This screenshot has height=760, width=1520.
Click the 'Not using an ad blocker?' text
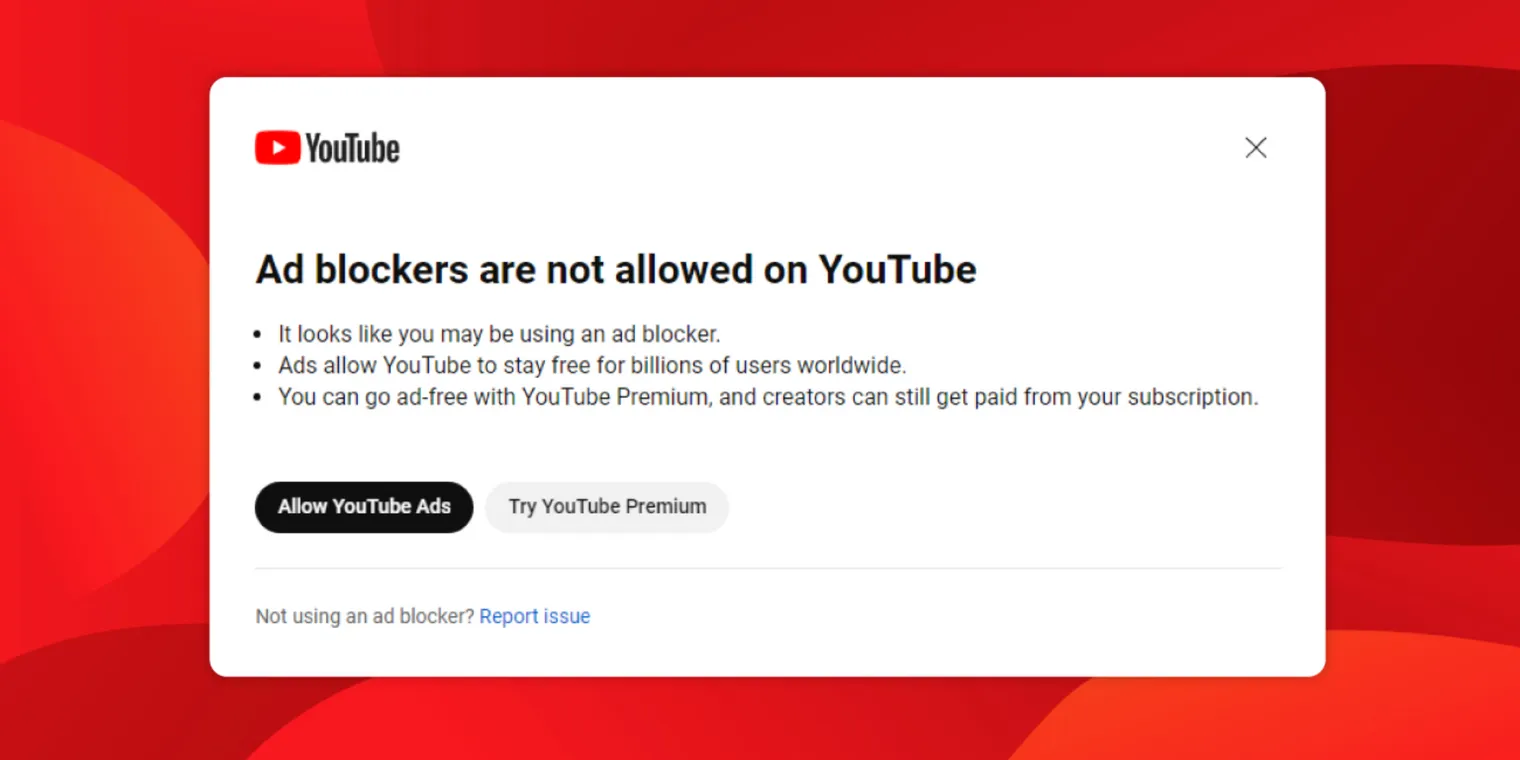pos(364,616)
